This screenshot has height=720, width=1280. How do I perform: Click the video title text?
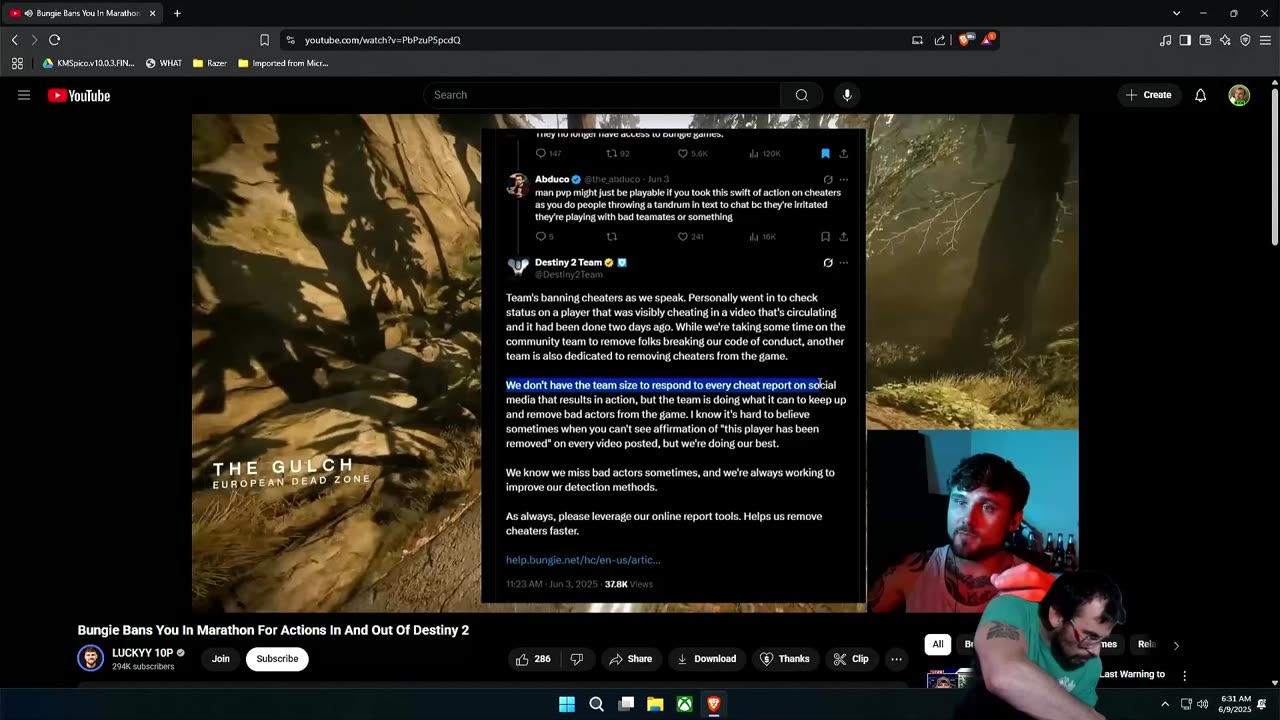[273, 630]
